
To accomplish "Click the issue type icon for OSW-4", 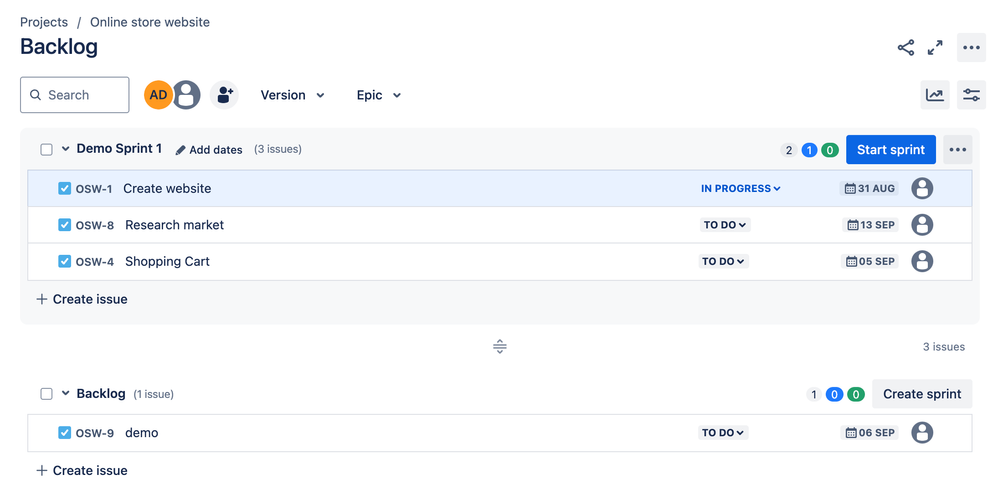I will click(x=64, y=261).
